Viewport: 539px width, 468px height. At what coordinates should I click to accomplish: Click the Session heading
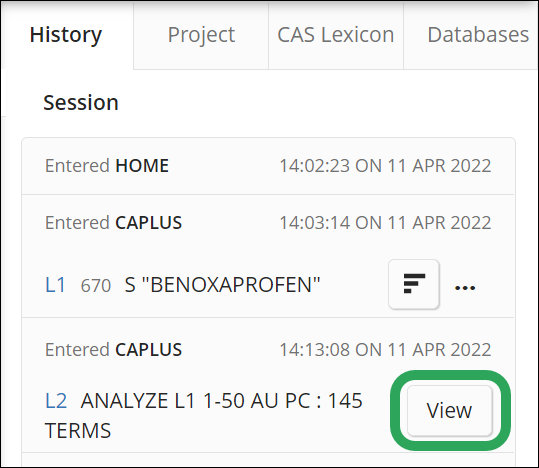[81, 102]
